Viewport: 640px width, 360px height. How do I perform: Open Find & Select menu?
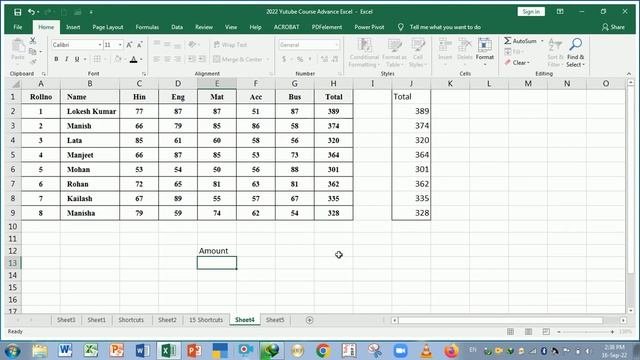point(576,52)
